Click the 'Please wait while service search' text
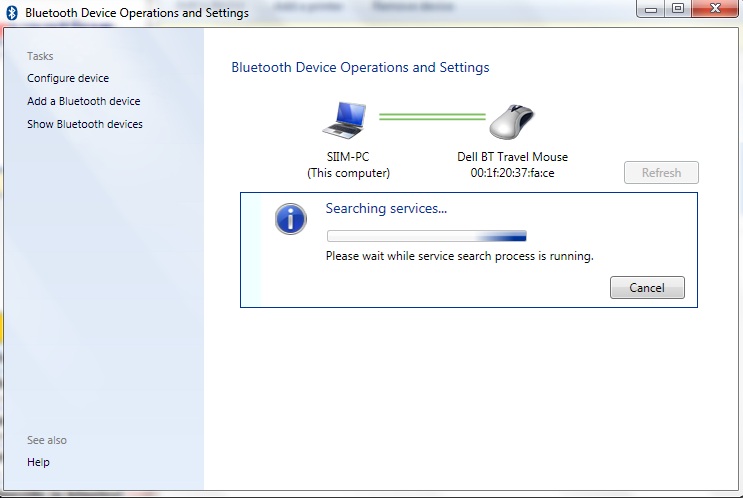Image resolution: width=743 pixels, height=498 pixels. tap(460, 256)
